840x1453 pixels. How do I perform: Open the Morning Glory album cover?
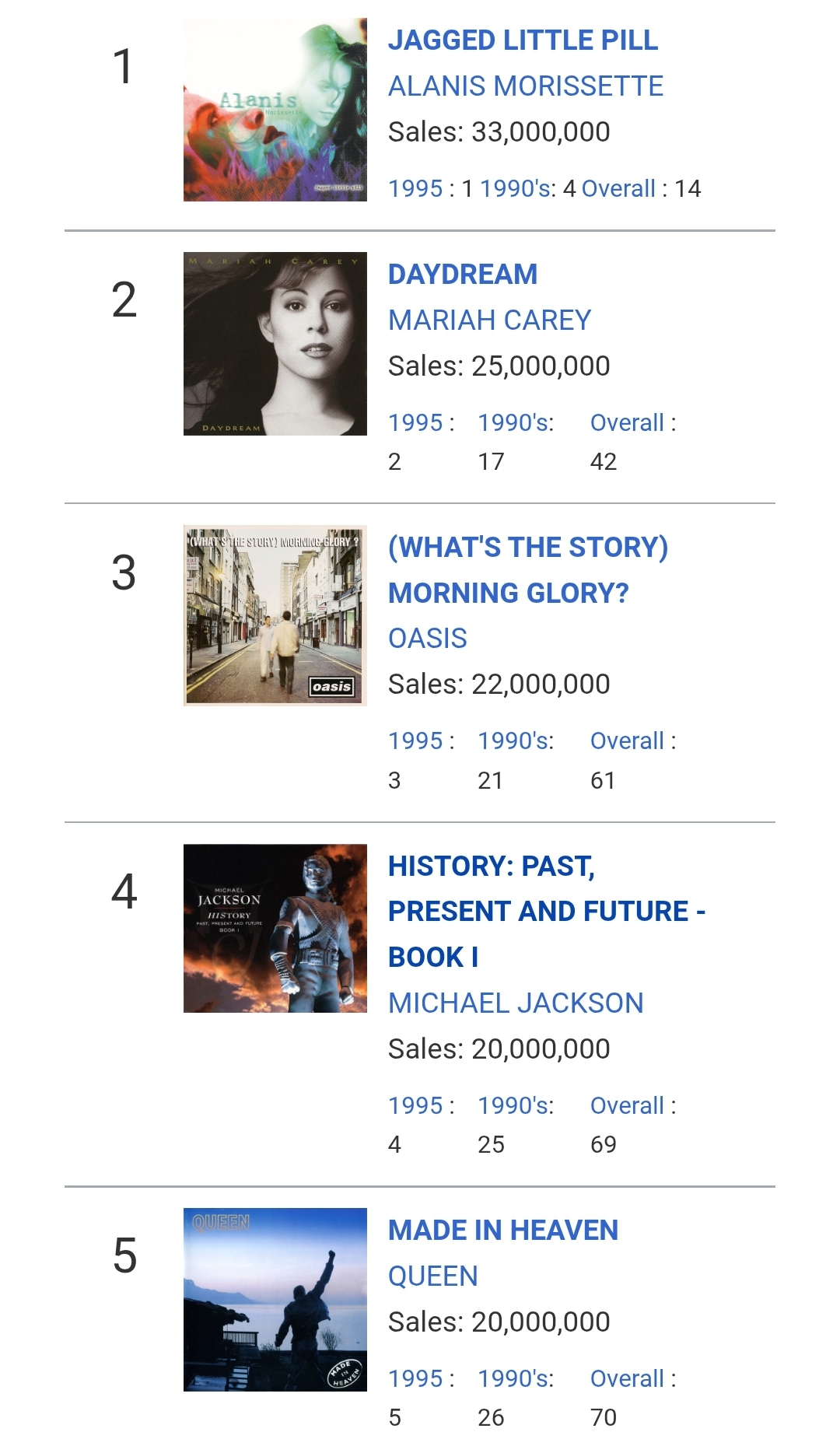point(275,615)
